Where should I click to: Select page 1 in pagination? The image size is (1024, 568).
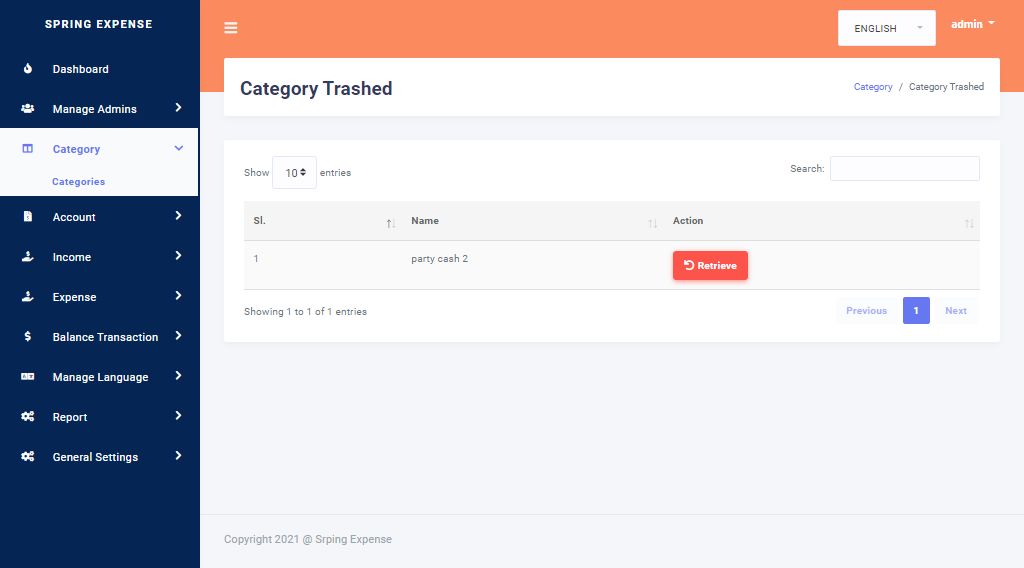[x=916, y=311]
